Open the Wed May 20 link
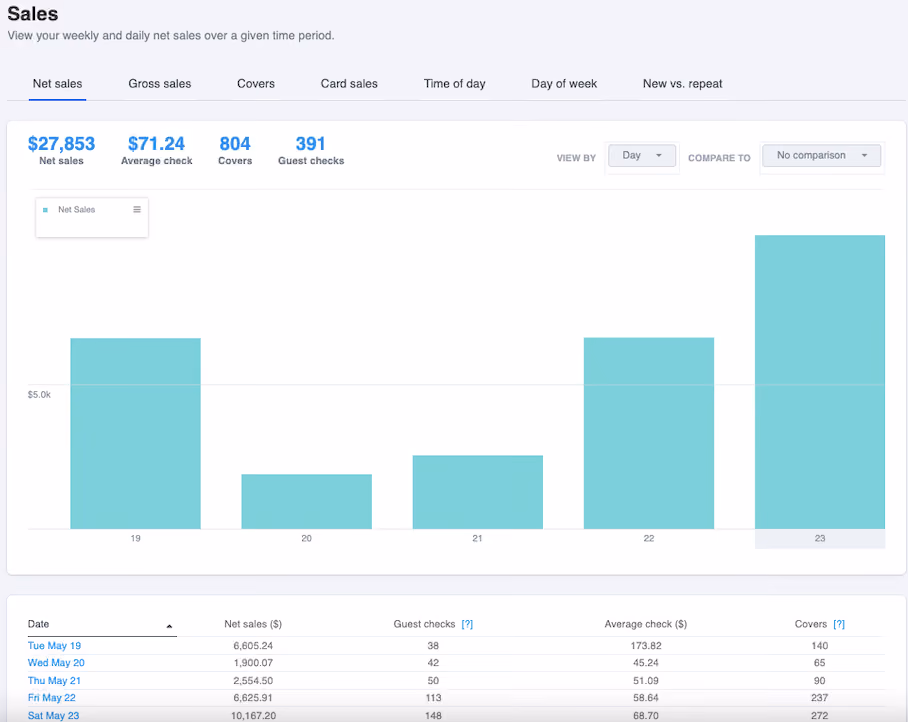Screen dimensions: 908x722 (56, 663)
